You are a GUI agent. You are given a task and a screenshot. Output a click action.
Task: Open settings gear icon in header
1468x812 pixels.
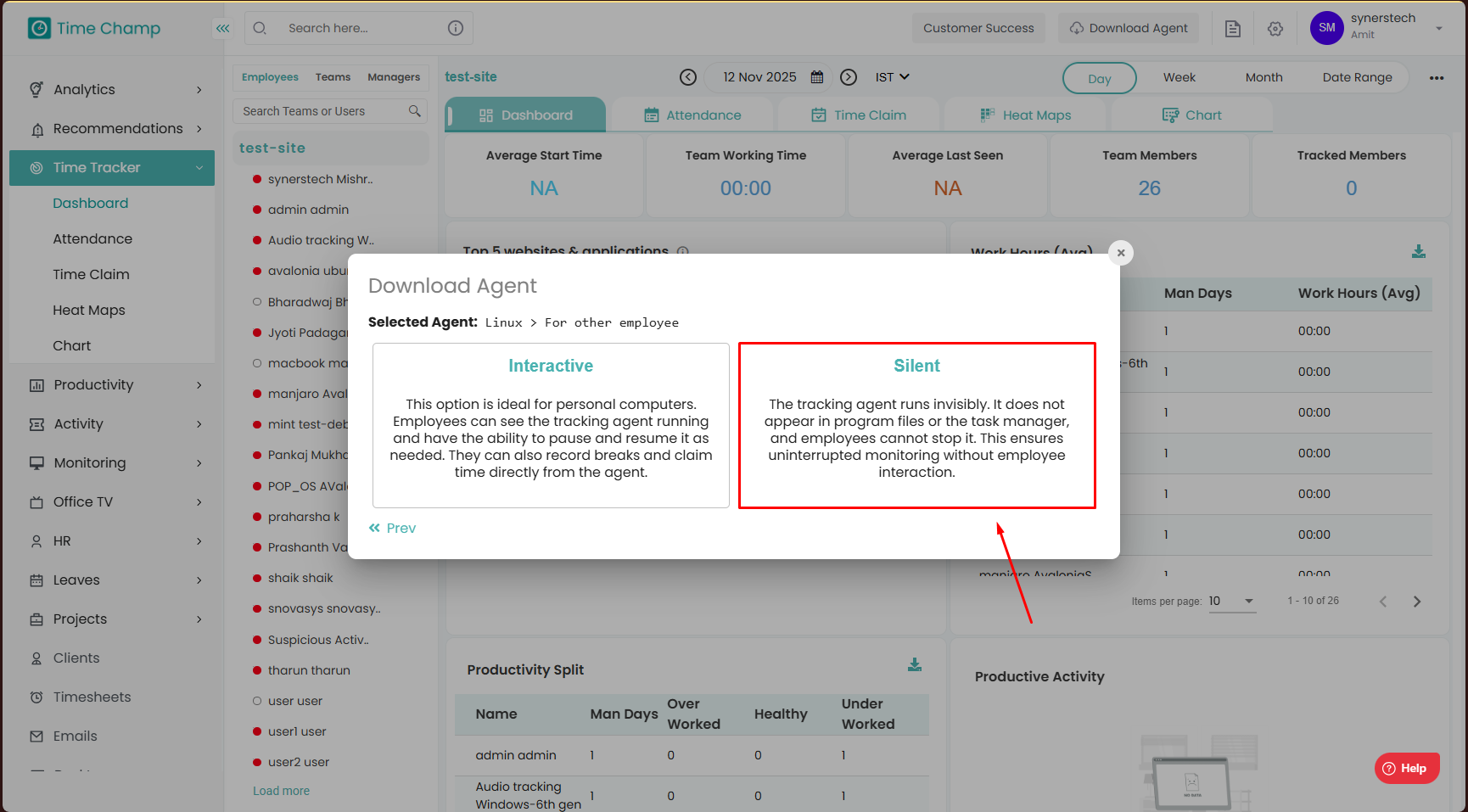[x=1275, y=29]
